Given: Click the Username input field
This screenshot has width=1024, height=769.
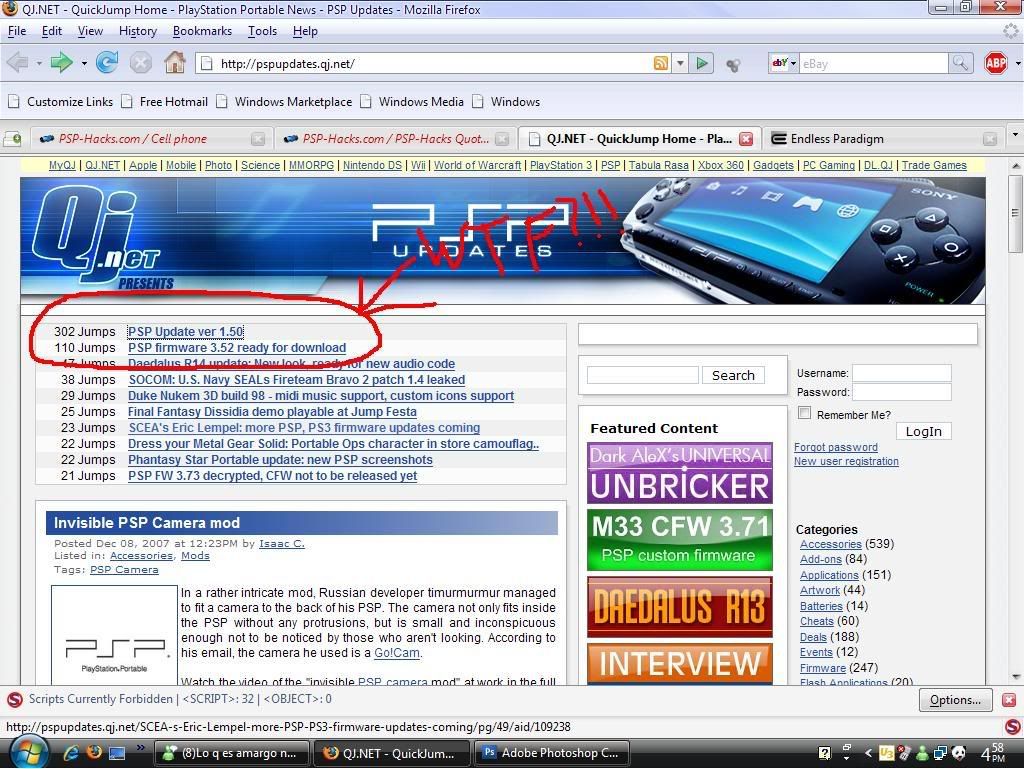Looking at the screenshot, I should coord(901,373).
